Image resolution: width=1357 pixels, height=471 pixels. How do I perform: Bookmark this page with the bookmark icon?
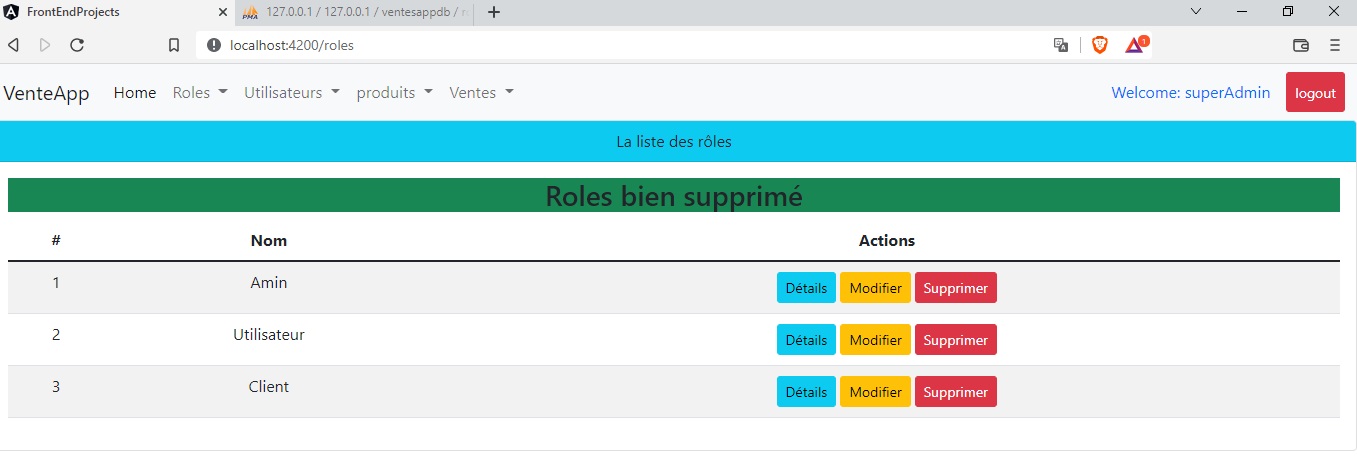point(174,45)
